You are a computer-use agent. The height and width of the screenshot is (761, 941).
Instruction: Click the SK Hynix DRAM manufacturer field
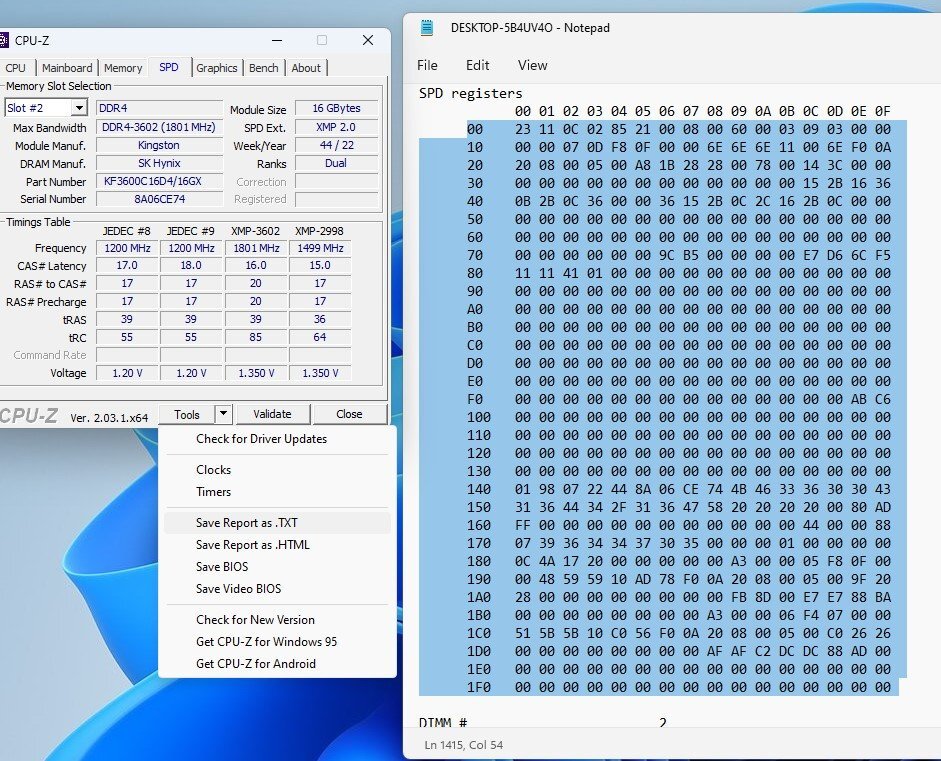[x=159, y=163]
